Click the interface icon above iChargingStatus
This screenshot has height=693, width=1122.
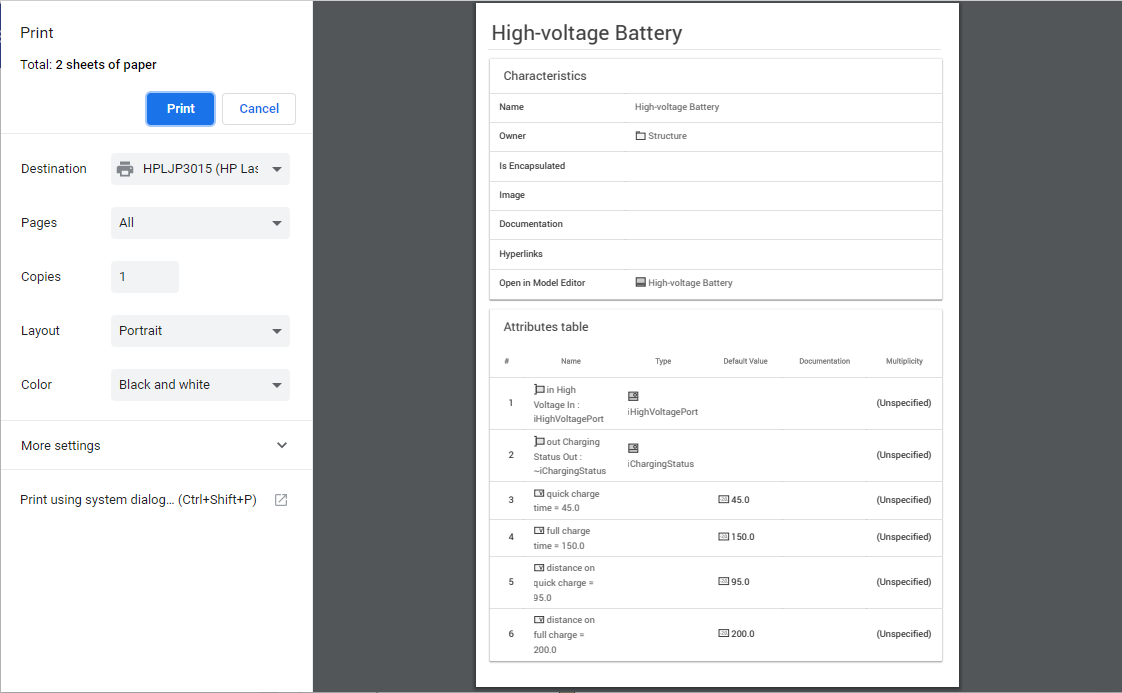pyautogui.click(x=633, y=448)
